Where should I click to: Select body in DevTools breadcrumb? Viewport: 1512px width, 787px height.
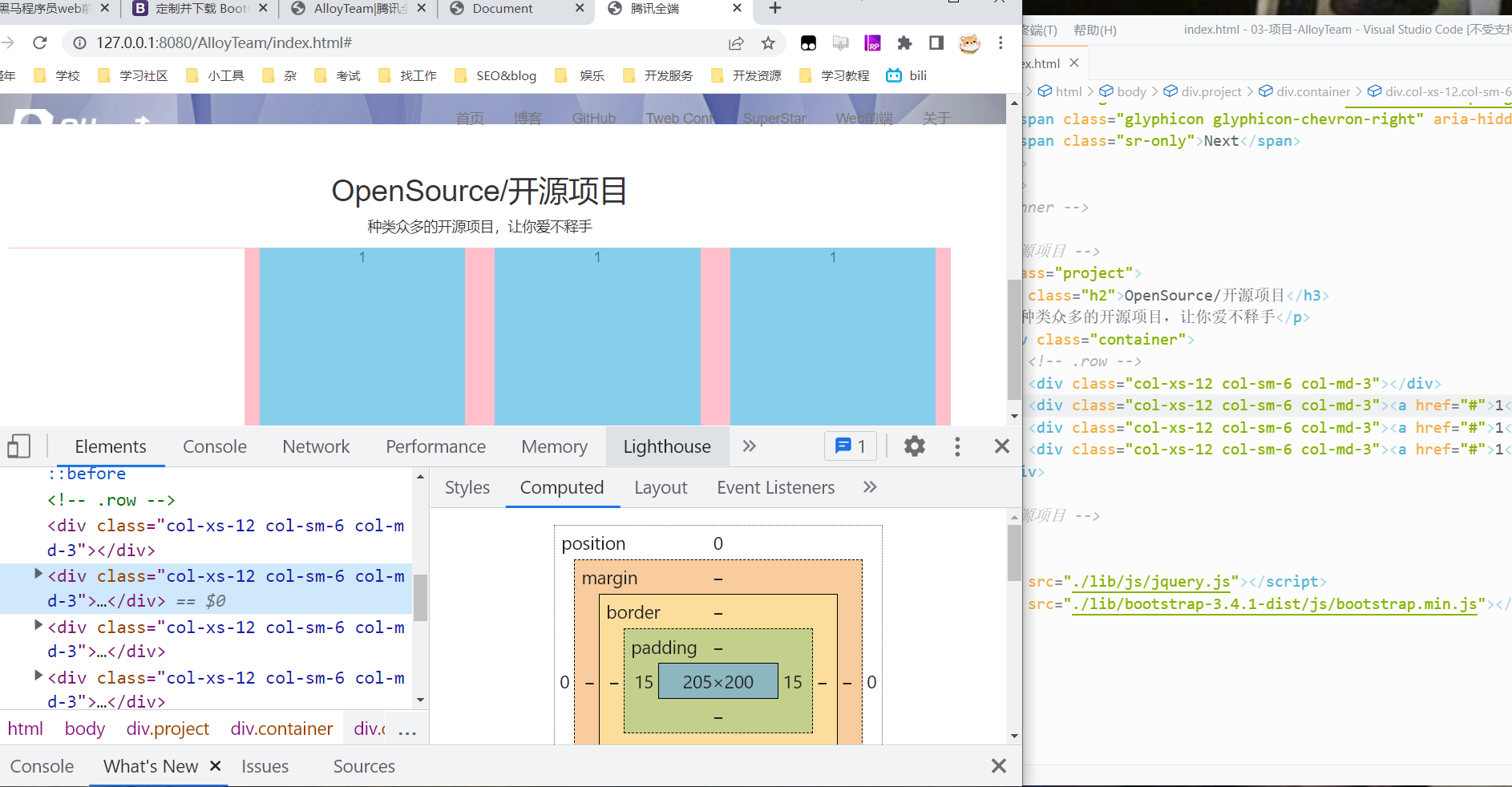point(85,728)
